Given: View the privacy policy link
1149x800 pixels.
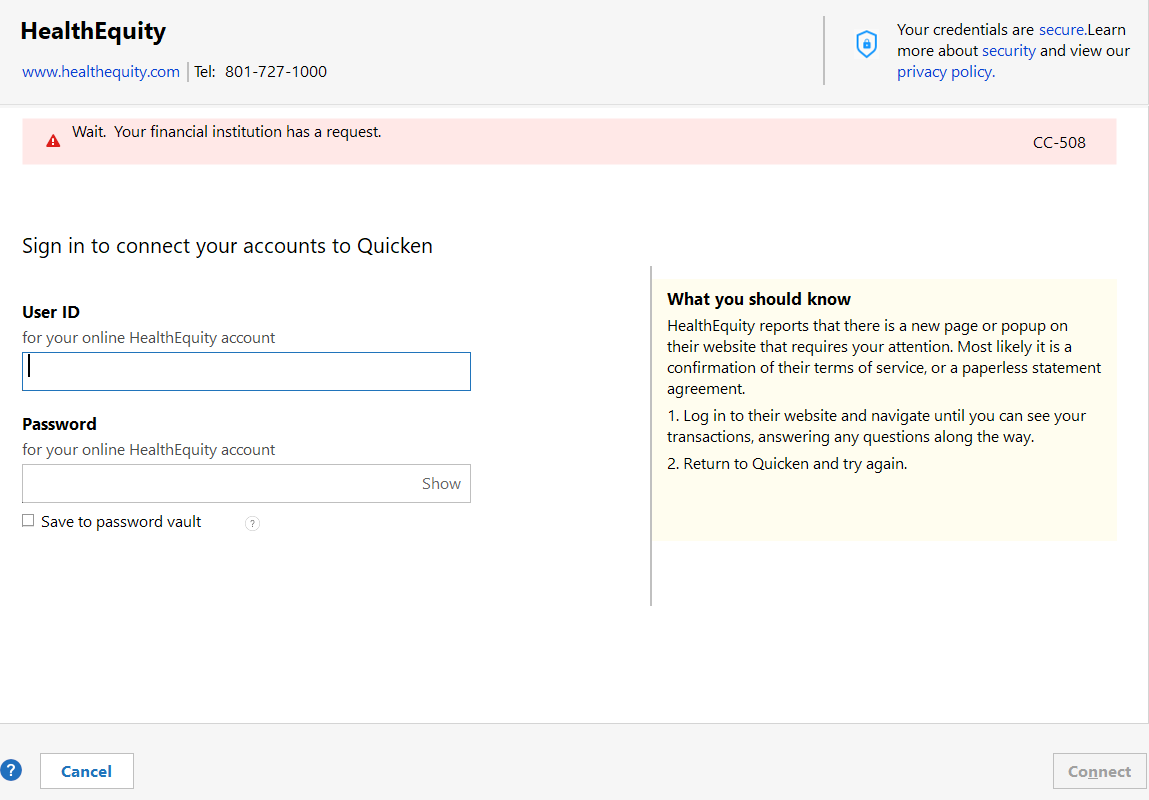Looking at the screenshot, I should [x=945, y=72].
